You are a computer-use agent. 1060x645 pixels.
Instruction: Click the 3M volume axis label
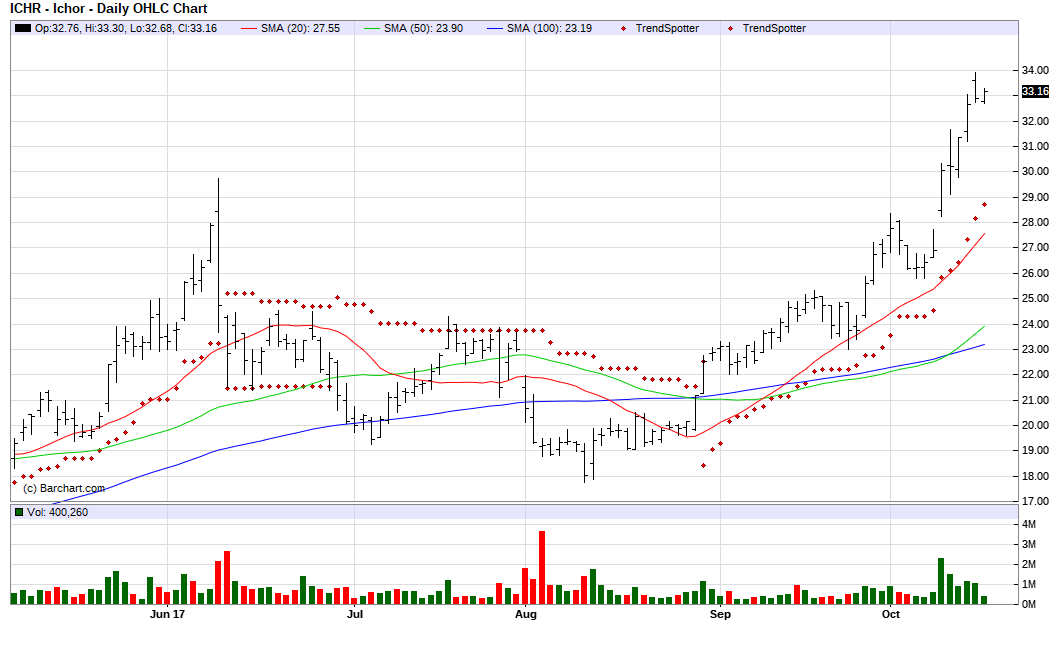click(x=1028, y=544)
